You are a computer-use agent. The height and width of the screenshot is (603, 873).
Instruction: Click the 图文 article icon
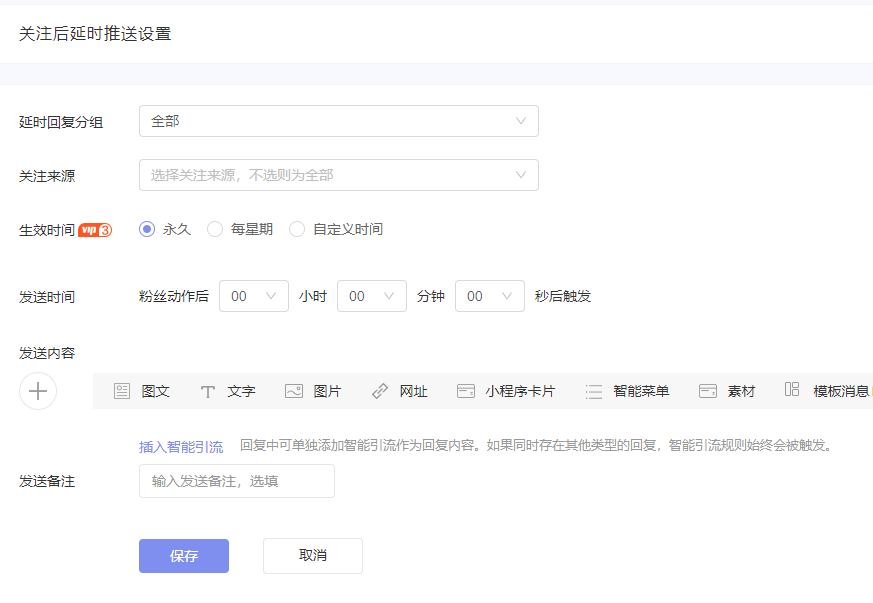pyautogui.click(x=122, y=391)
